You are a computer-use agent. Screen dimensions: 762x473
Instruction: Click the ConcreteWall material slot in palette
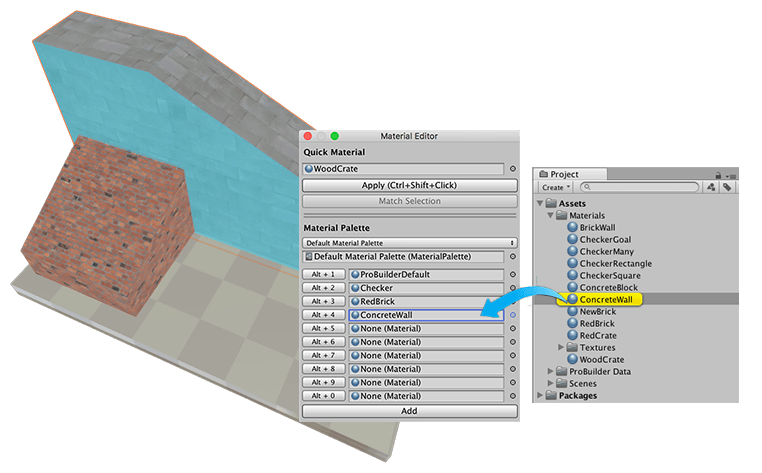(x=426, y=315)
